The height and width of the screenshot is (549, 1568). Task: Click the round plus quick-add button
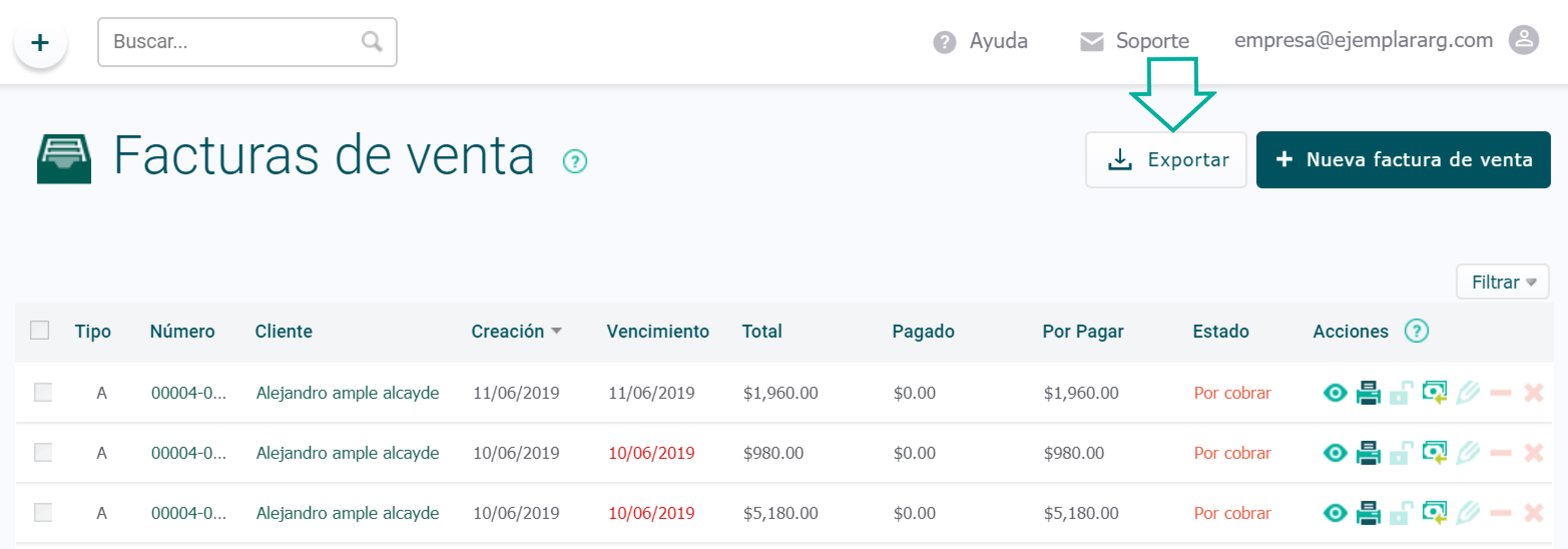pos(40,43)
